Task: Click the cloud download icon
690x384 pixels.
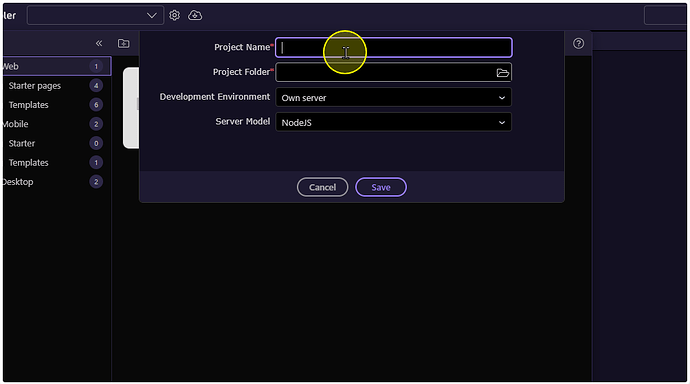Action: (195, 15)
